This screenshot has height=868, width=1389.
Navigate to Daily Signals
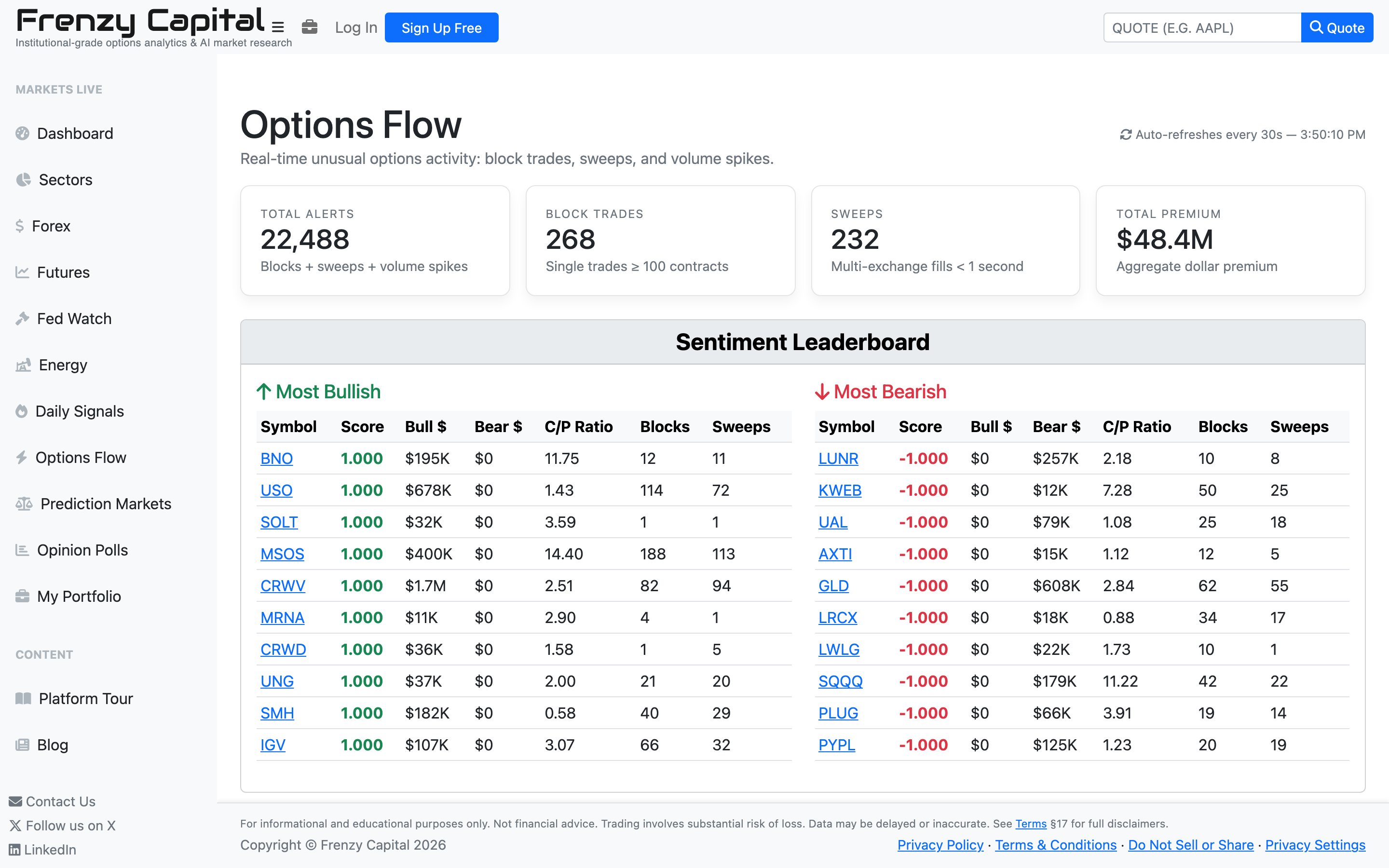pos(80,411)
